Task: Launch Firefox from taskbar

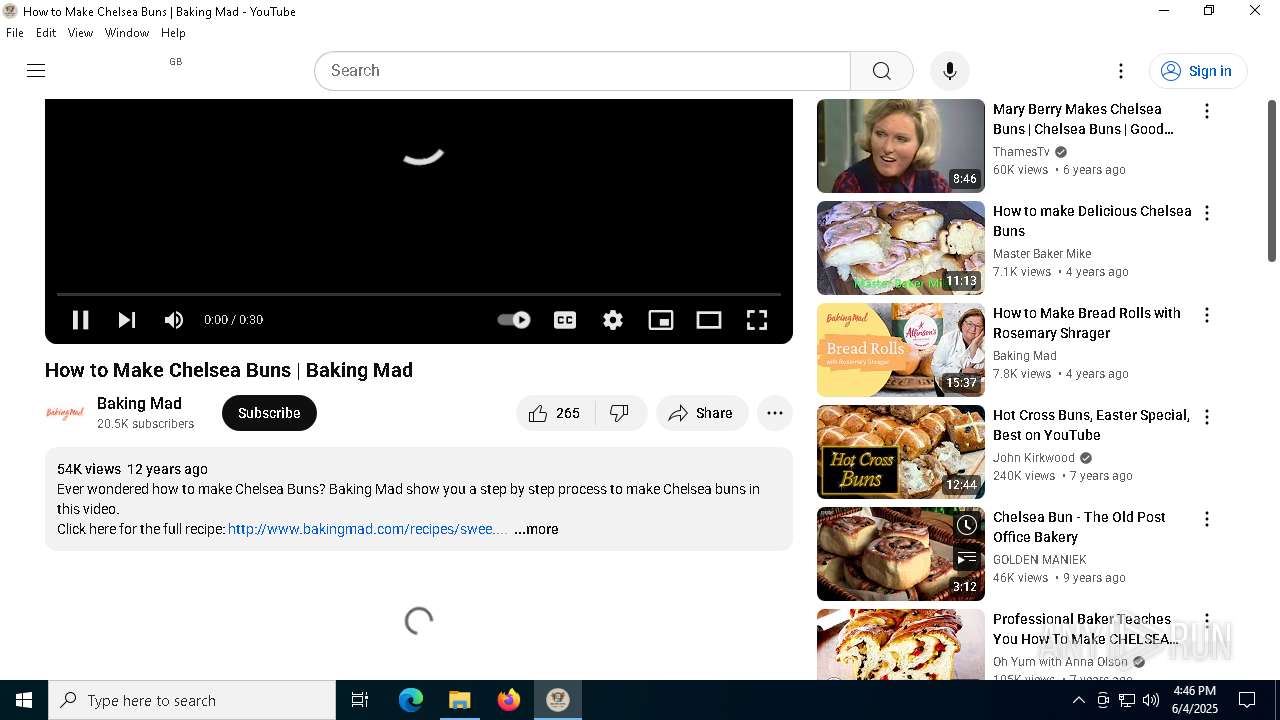Action: pyautogui.click(x=509, y=700)
